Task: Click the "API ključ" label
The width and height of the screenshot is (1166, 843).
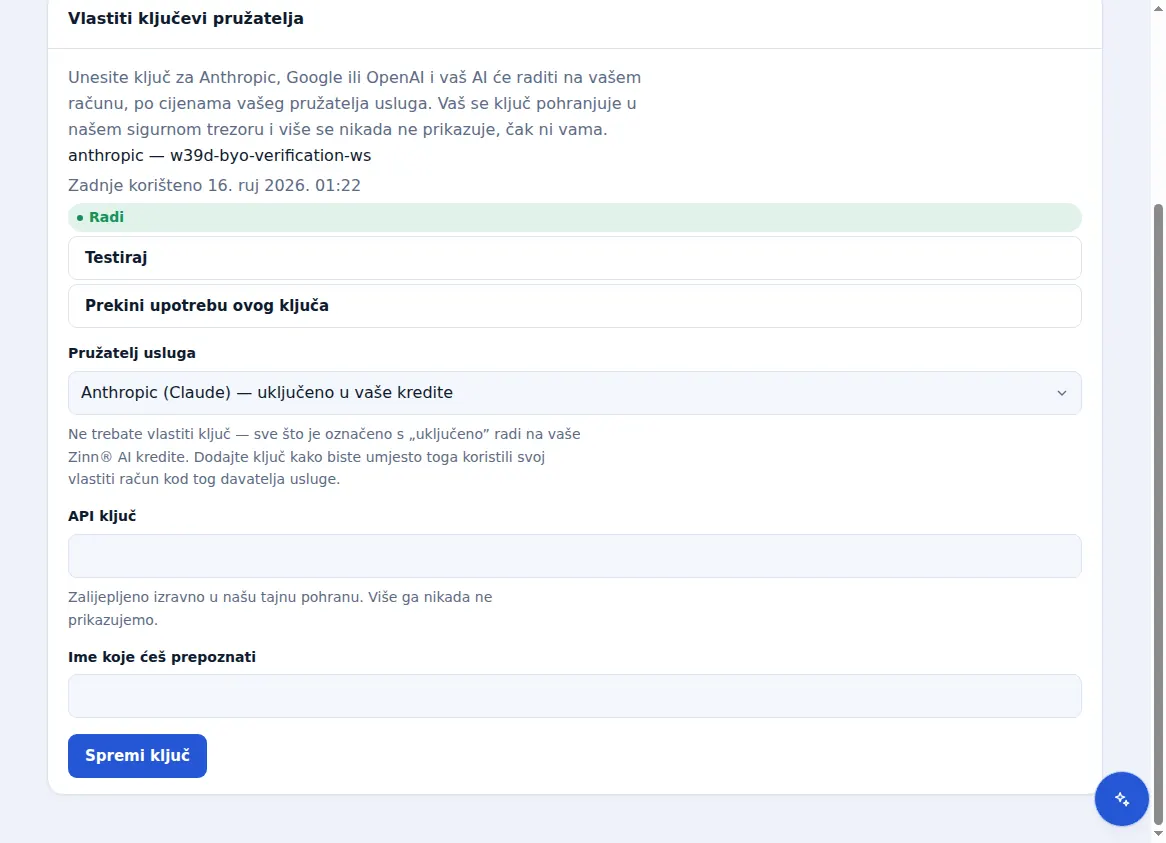Action: tap(102, 516)
